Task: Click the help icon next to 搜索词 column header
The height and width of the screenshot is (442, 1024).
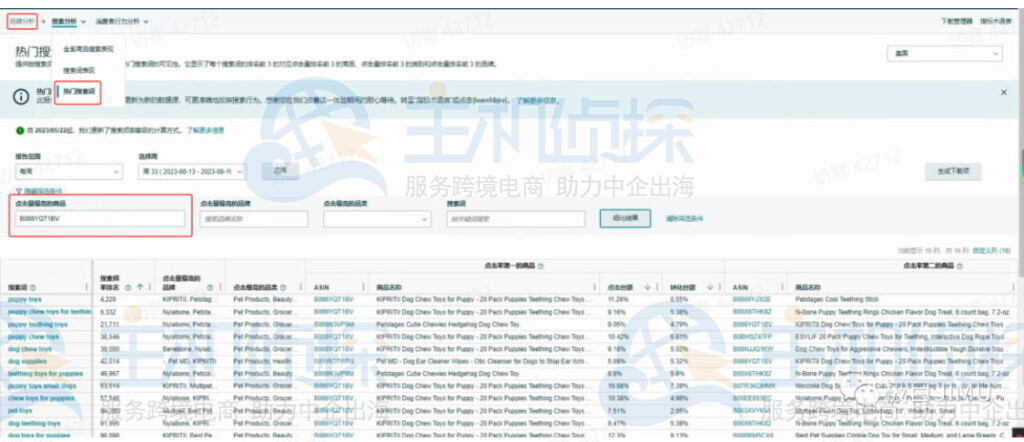Action: tap(33, 287)
